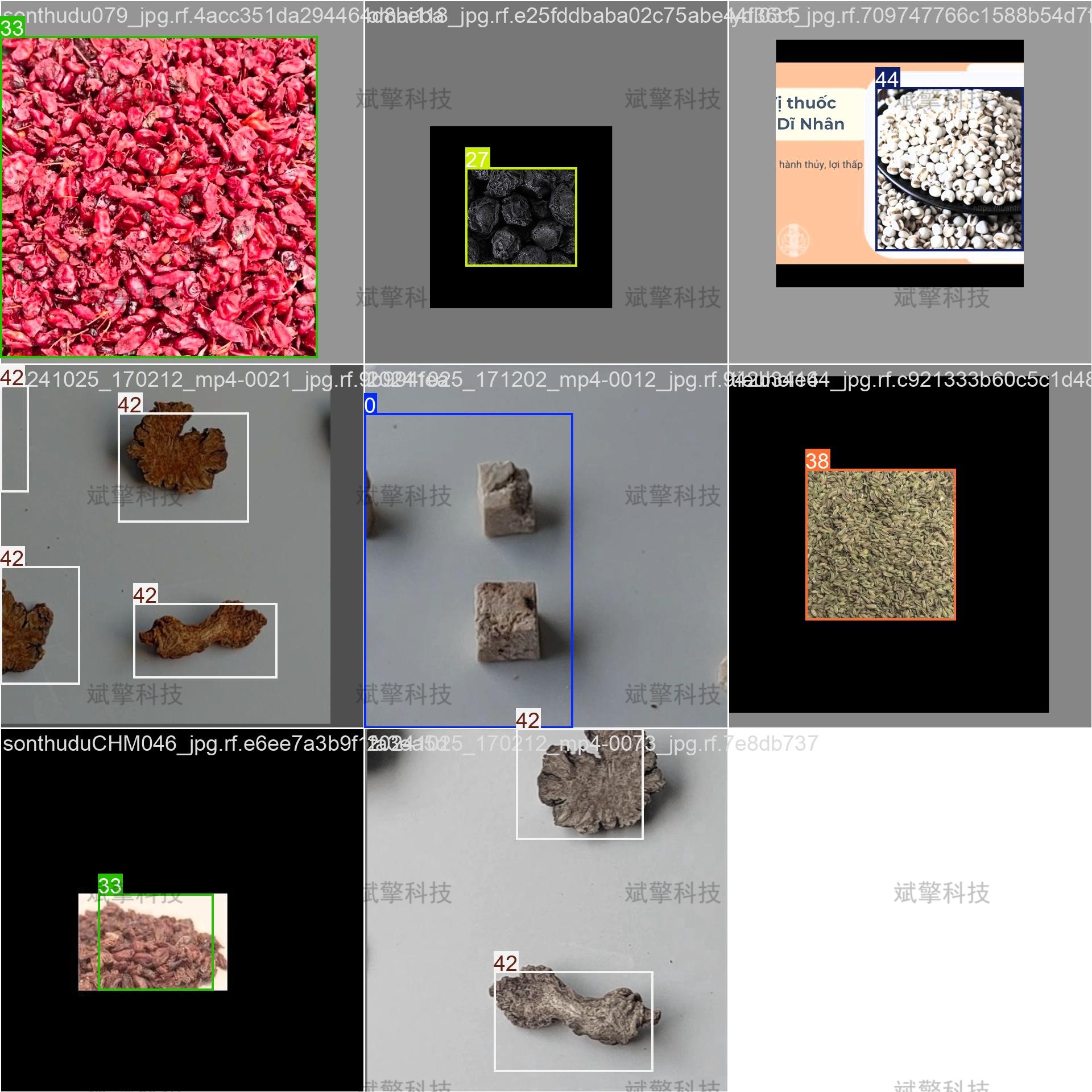This screenshot has width=1092, height=1092.
Task: Click the black dried fruits inside yellow box
Action: tap(521, 217)
